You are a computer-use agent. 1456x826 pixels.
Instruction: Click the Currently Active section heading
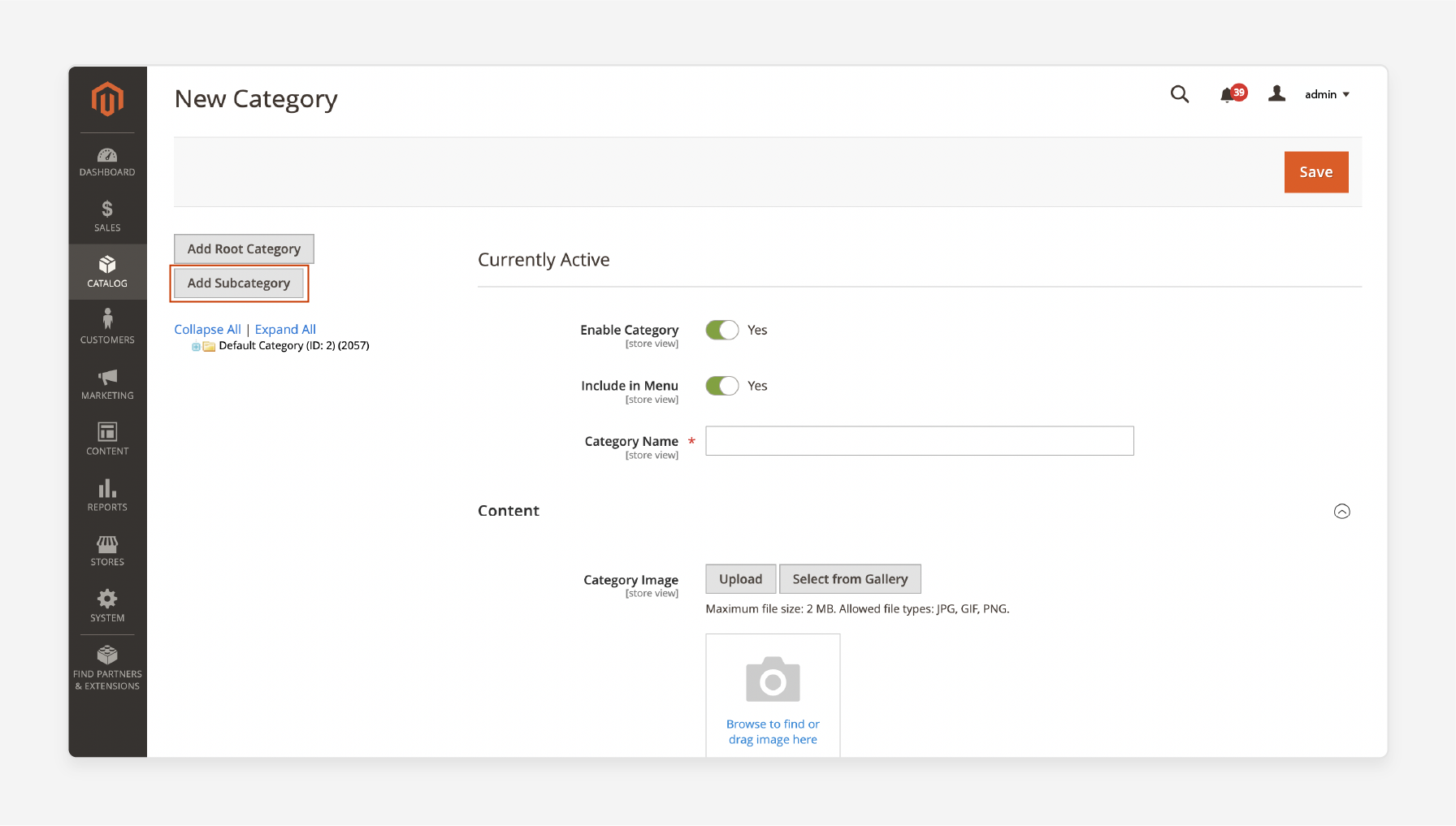544,260
